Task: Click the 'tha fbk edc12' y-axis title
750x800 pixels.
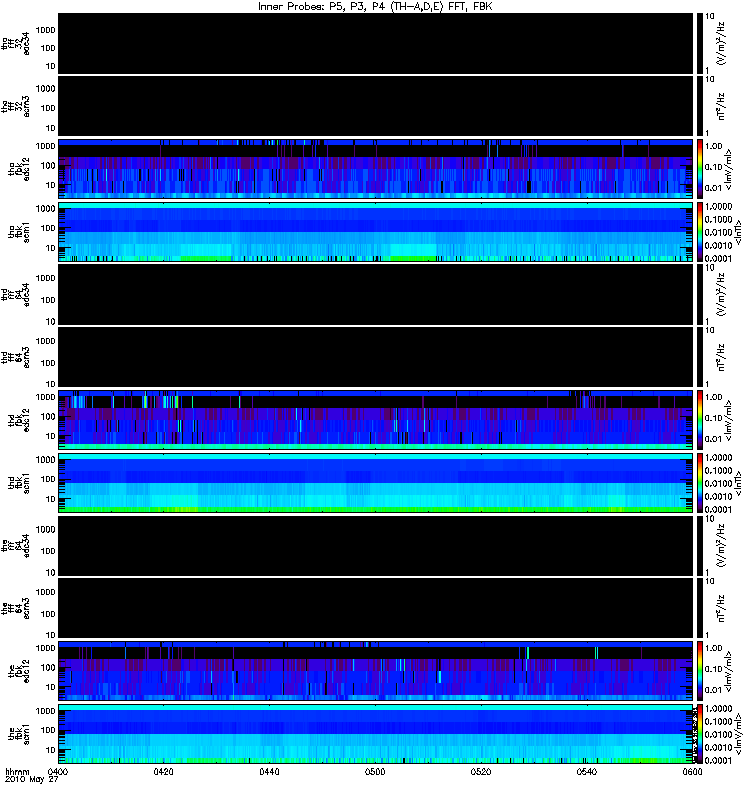Action: tap(20, 169)
